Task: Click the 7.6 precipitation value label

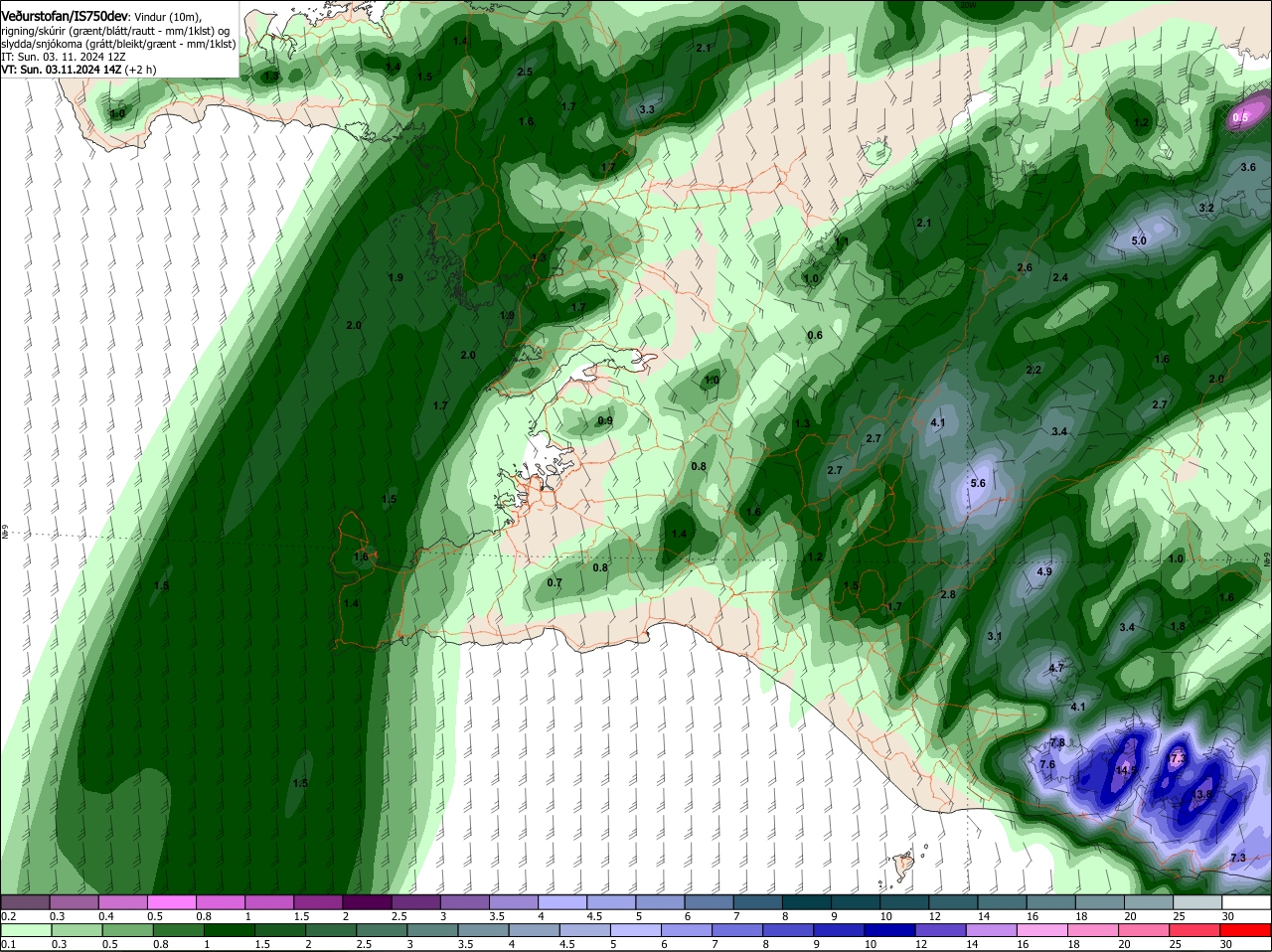Action: coord(1046,764)
